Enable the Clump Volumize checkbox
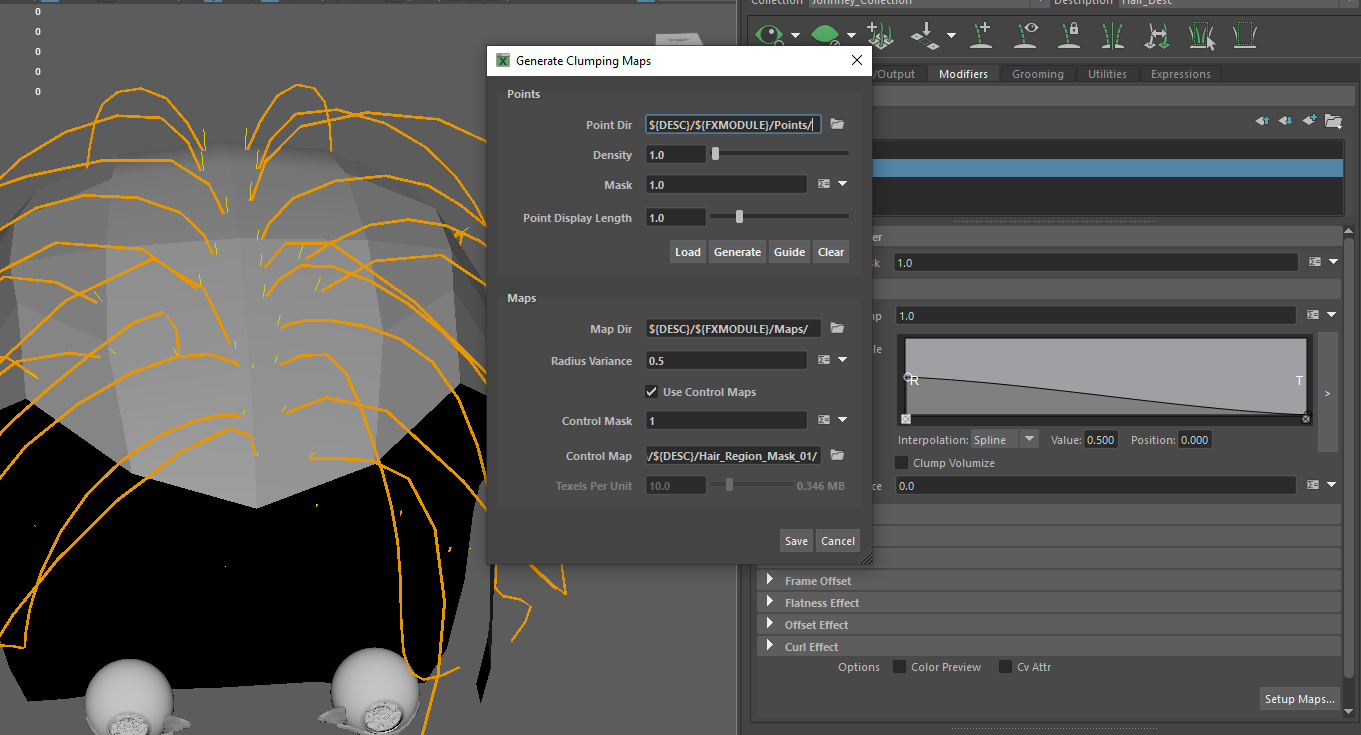This screenshot has height=735, width=1361. tap(901, 463)
